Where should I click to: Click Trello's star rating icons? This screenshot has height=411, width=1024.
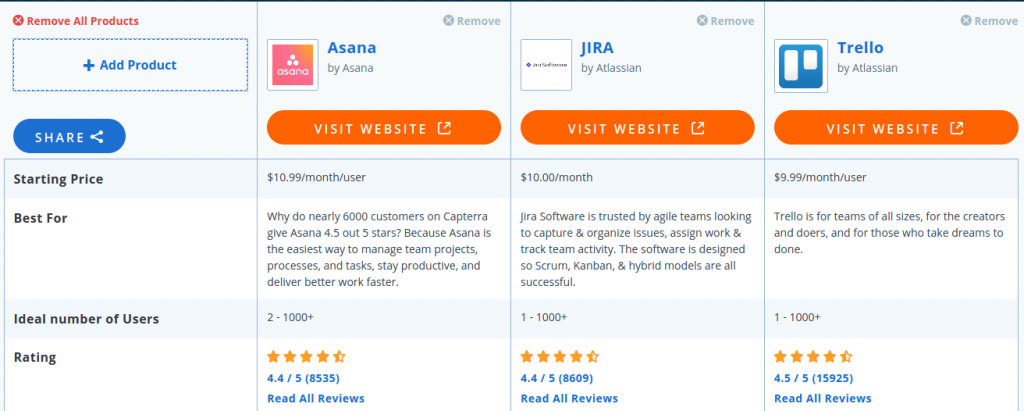813,356
